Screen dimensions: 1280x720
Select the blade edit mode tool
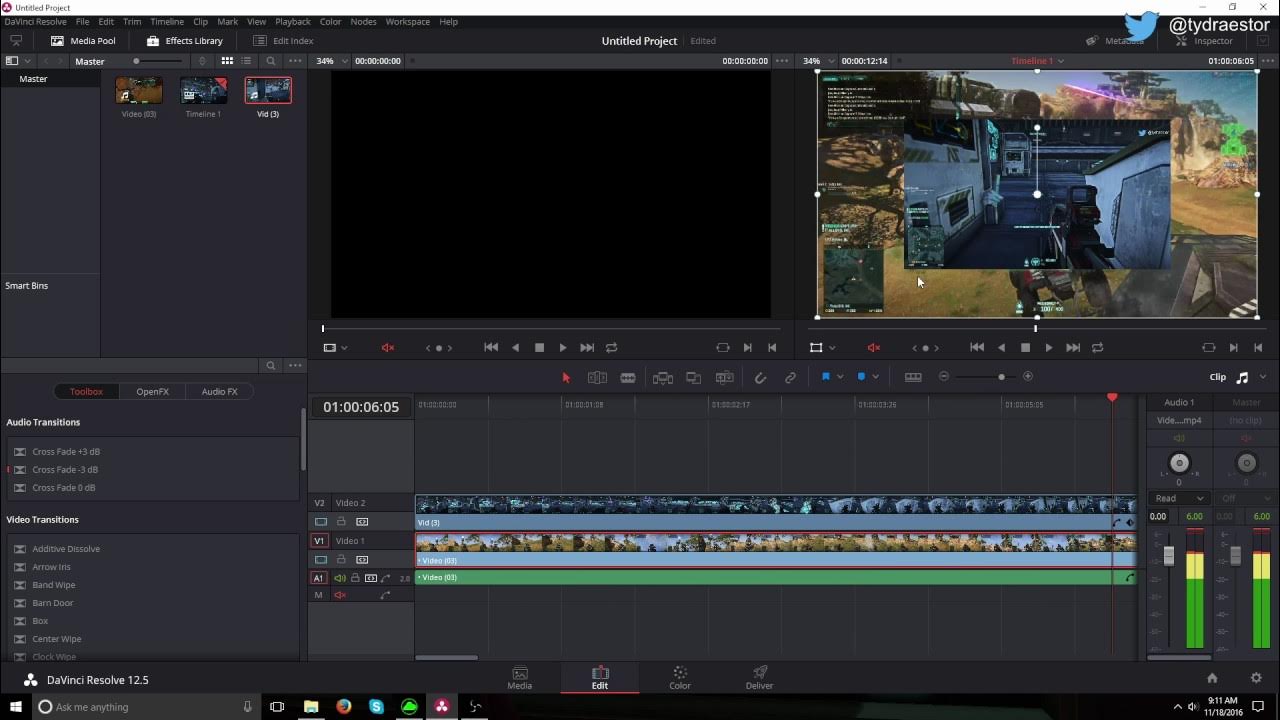pyautogui.click(x=628, y=377)
